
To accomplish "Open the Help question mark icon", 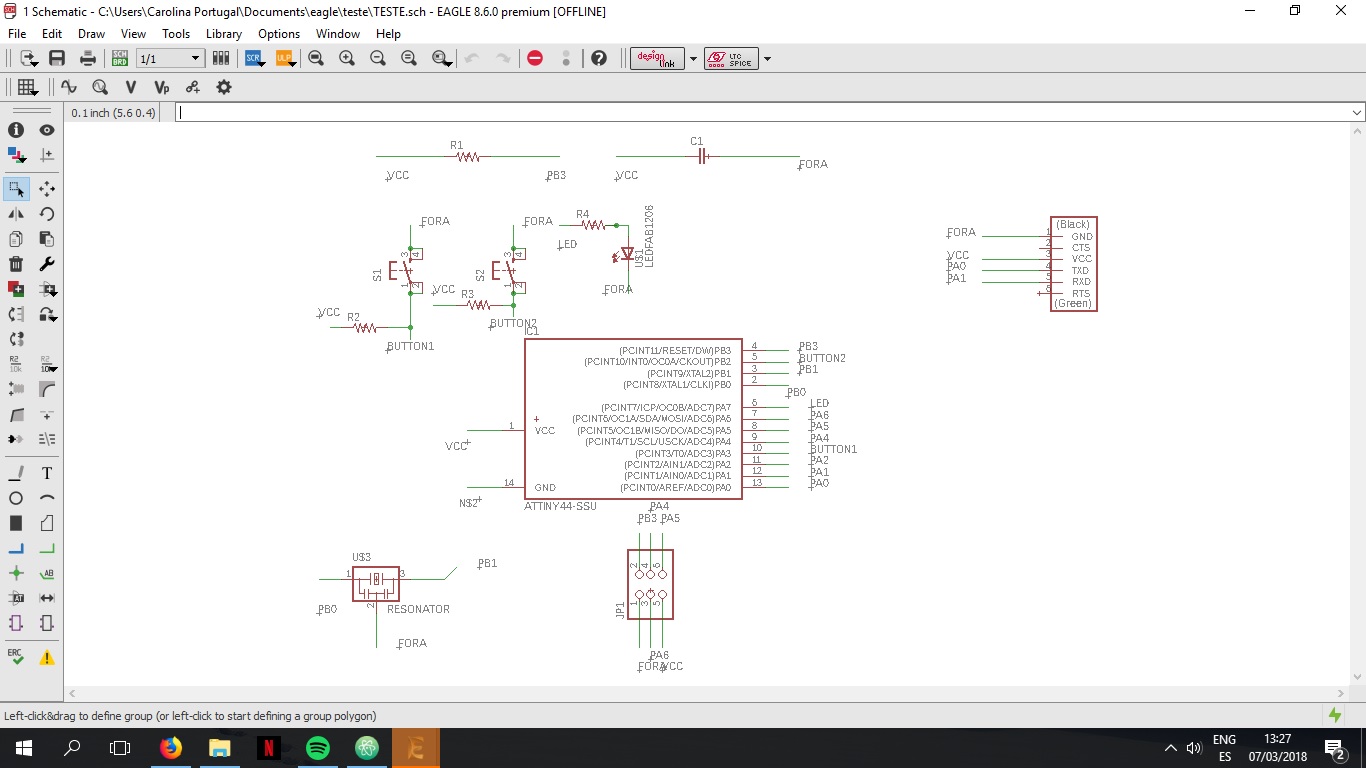I will click(x=599, y=58).
